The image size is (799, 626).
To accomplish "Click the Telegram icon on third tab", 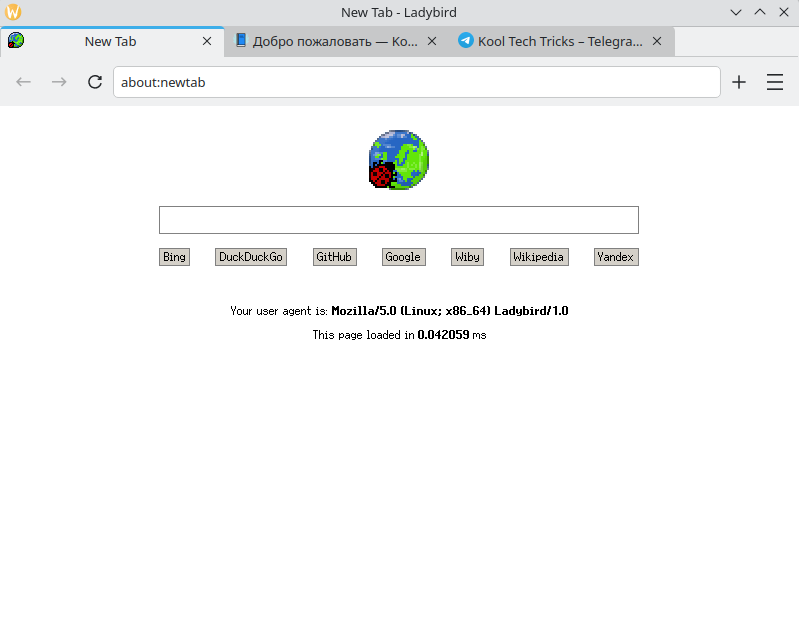I will click(x=465, y=40).
